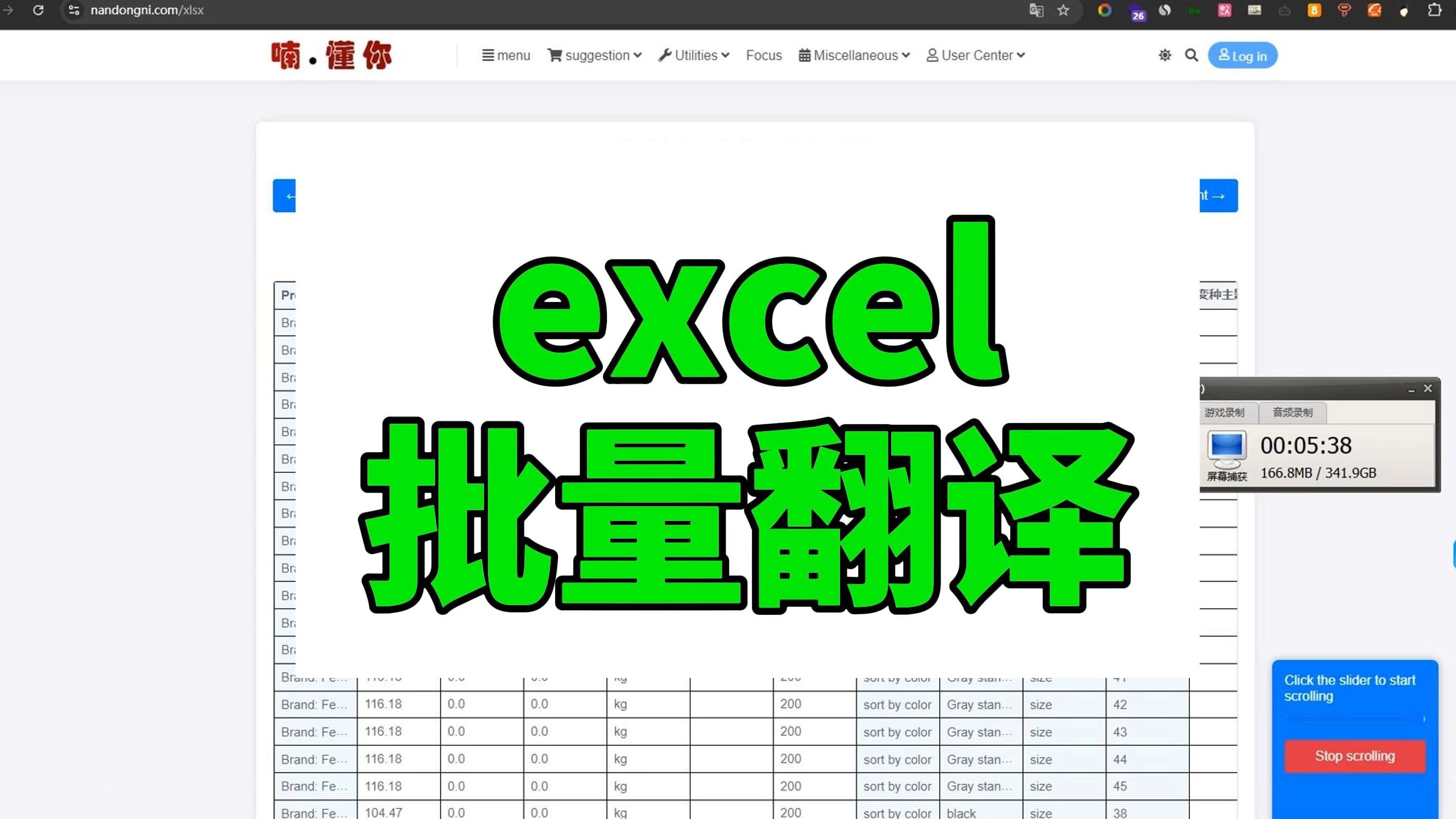
Task: Click the 166.8MB / 341.9GB storage text
Action: point(1318,473)
